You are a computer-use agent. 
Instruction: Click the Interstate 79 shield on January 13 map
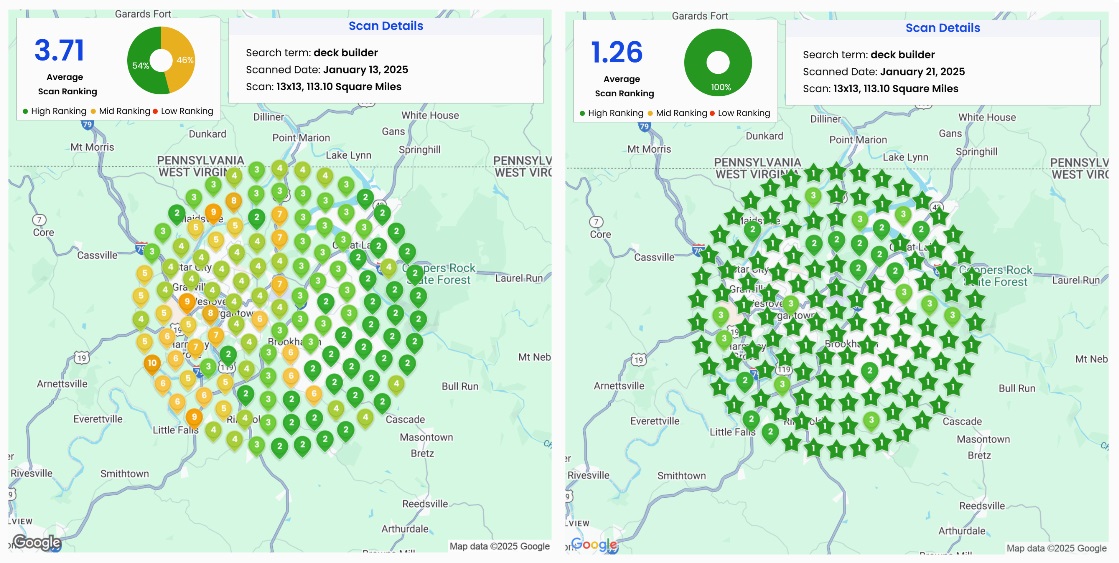pos(87,124)
